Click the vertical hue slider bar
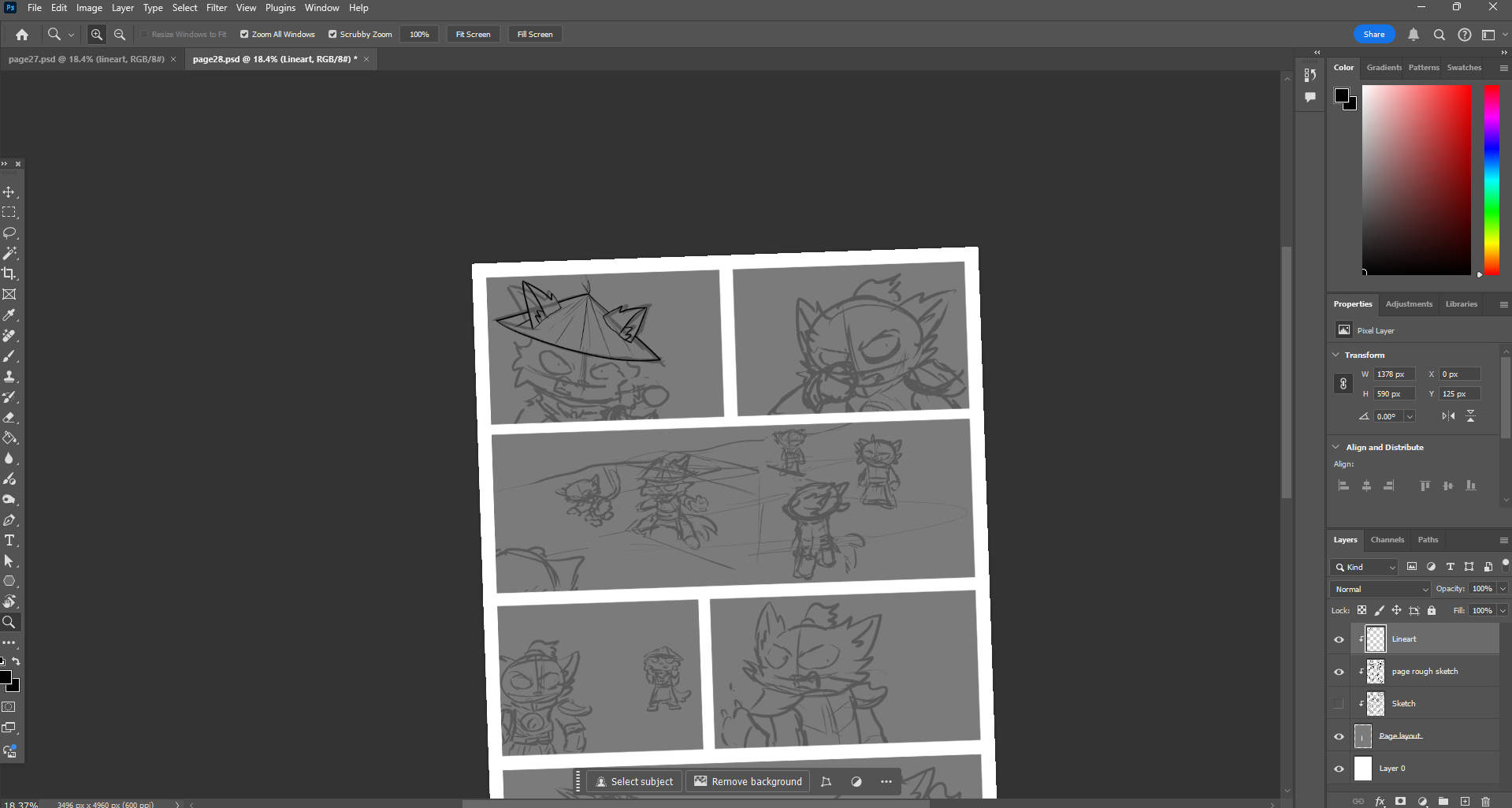This screenshot has width=1512, height=808. coord(1492,180)
